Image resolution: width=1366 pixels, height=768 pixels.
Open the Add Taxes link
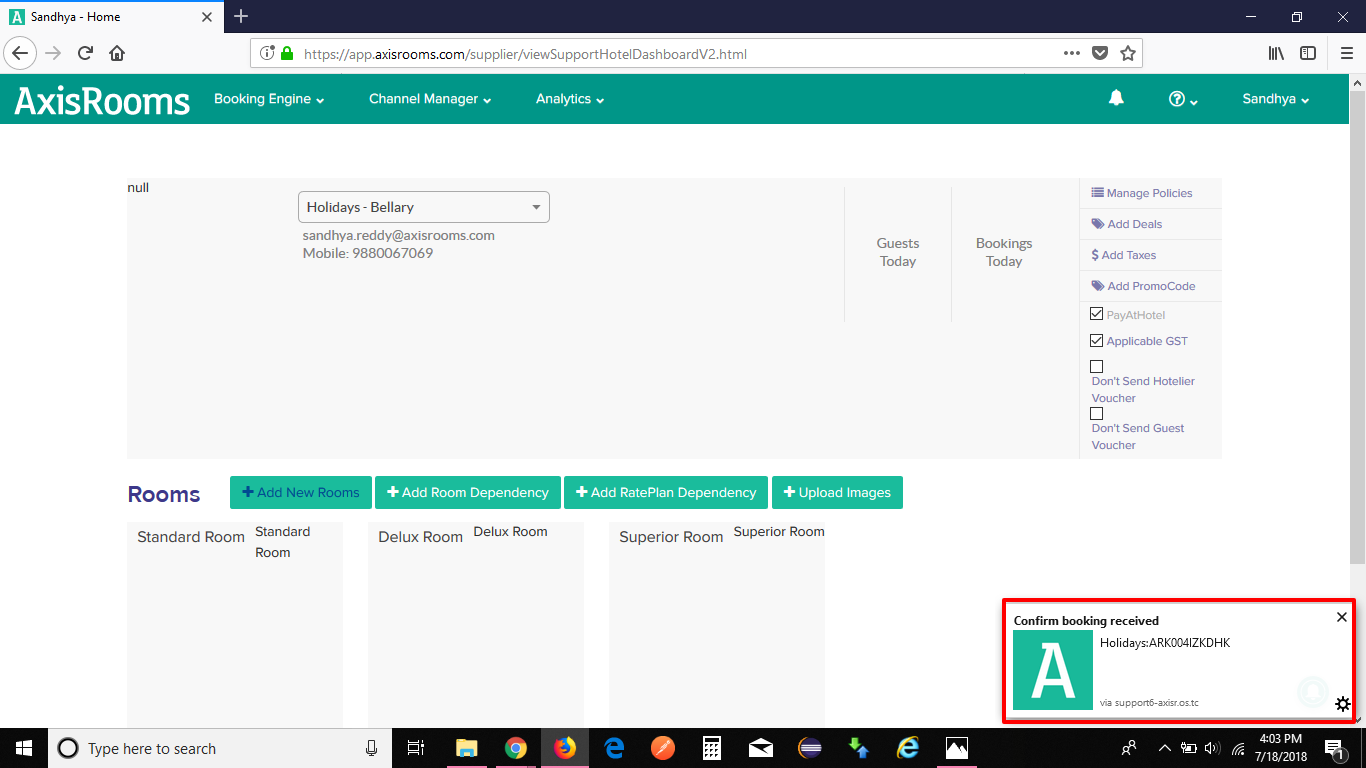tap(1124, 255)
